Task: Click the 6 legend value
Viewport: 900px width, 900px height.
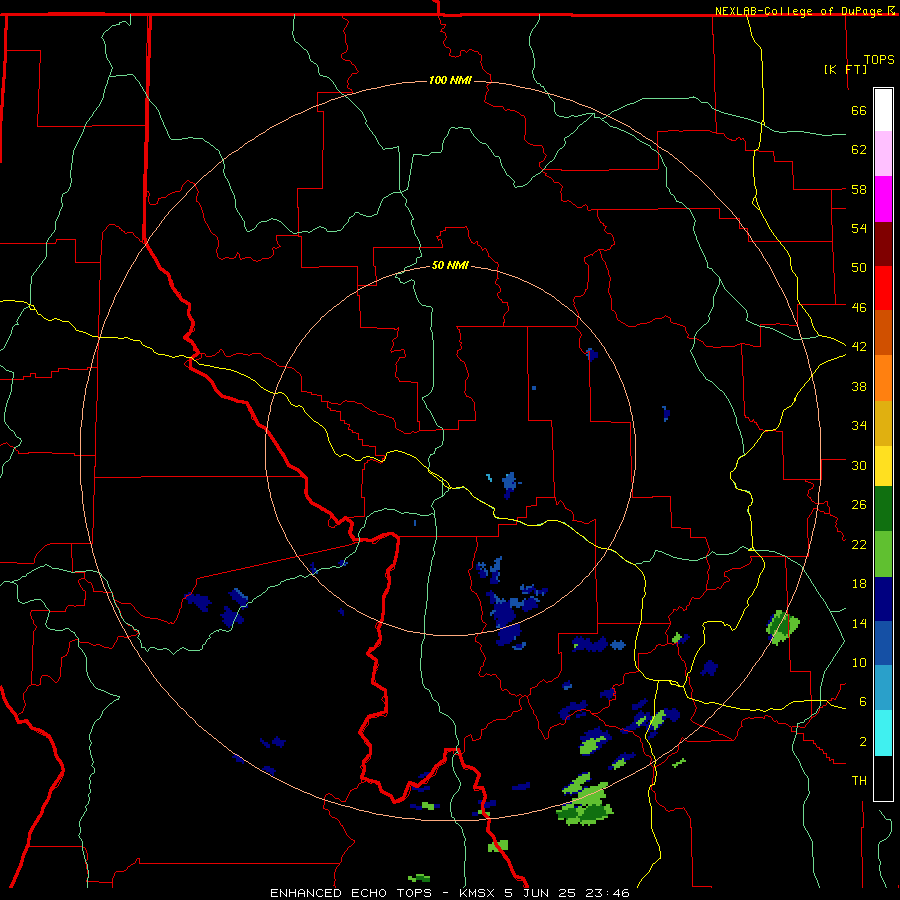Action: point(862,702)
